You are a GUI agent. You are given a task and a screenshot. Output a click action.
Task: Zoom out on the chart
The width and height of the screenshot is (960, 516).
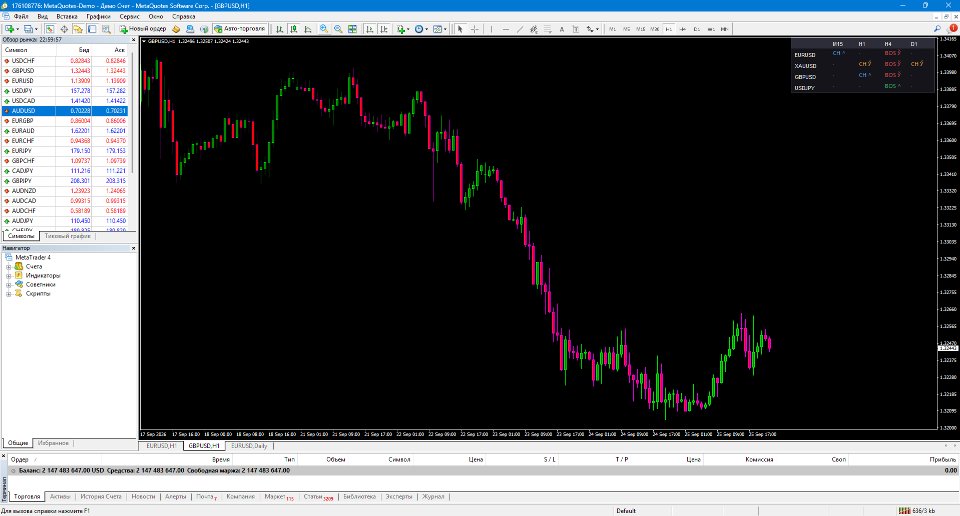(x=338, y=29)
